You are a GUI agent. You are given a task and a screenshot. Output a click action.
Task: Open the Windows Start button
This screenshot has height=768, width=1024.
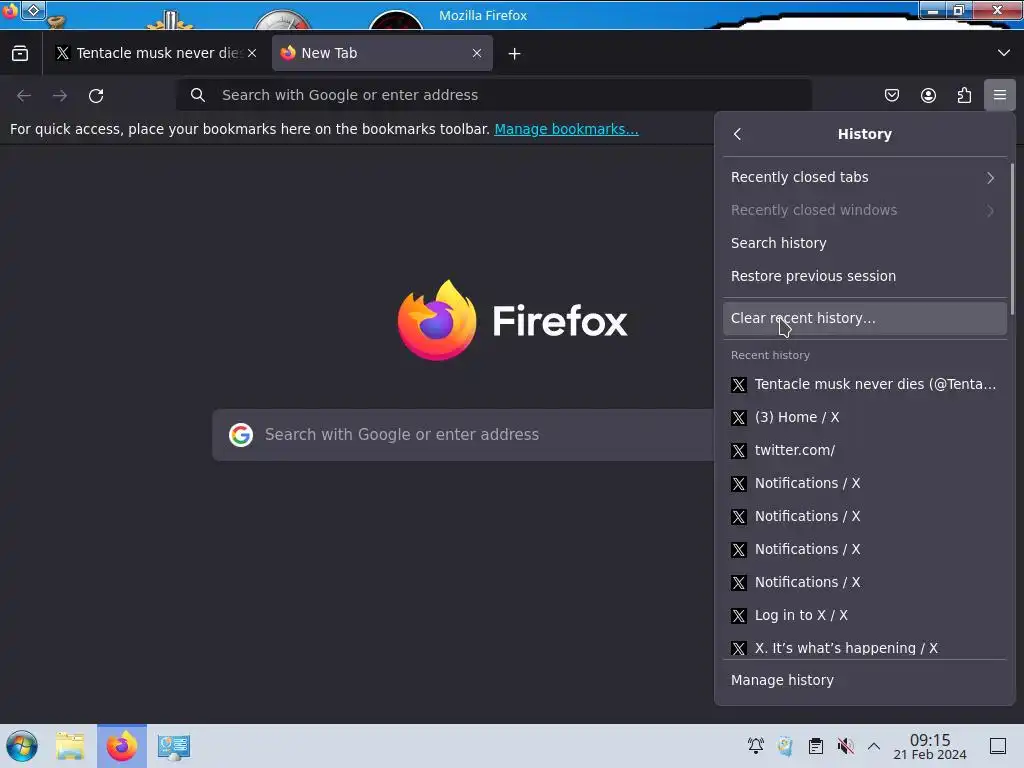tap(22, 746)
